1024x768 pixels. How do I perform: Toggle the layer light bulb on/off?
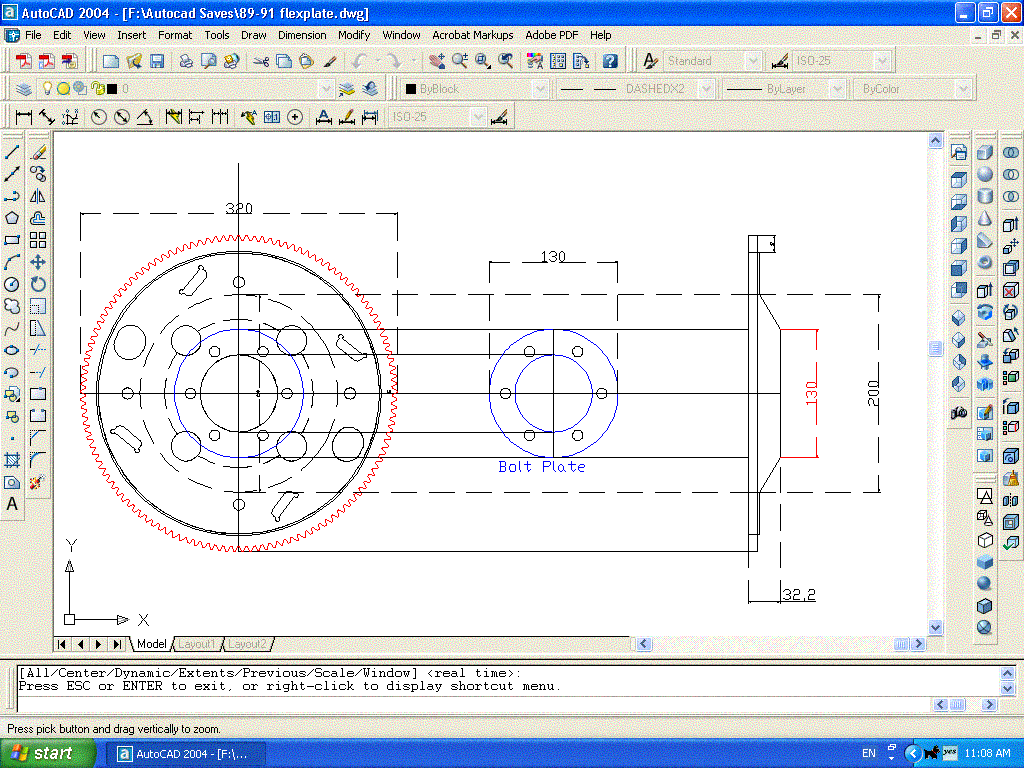[x=47, y=89]
